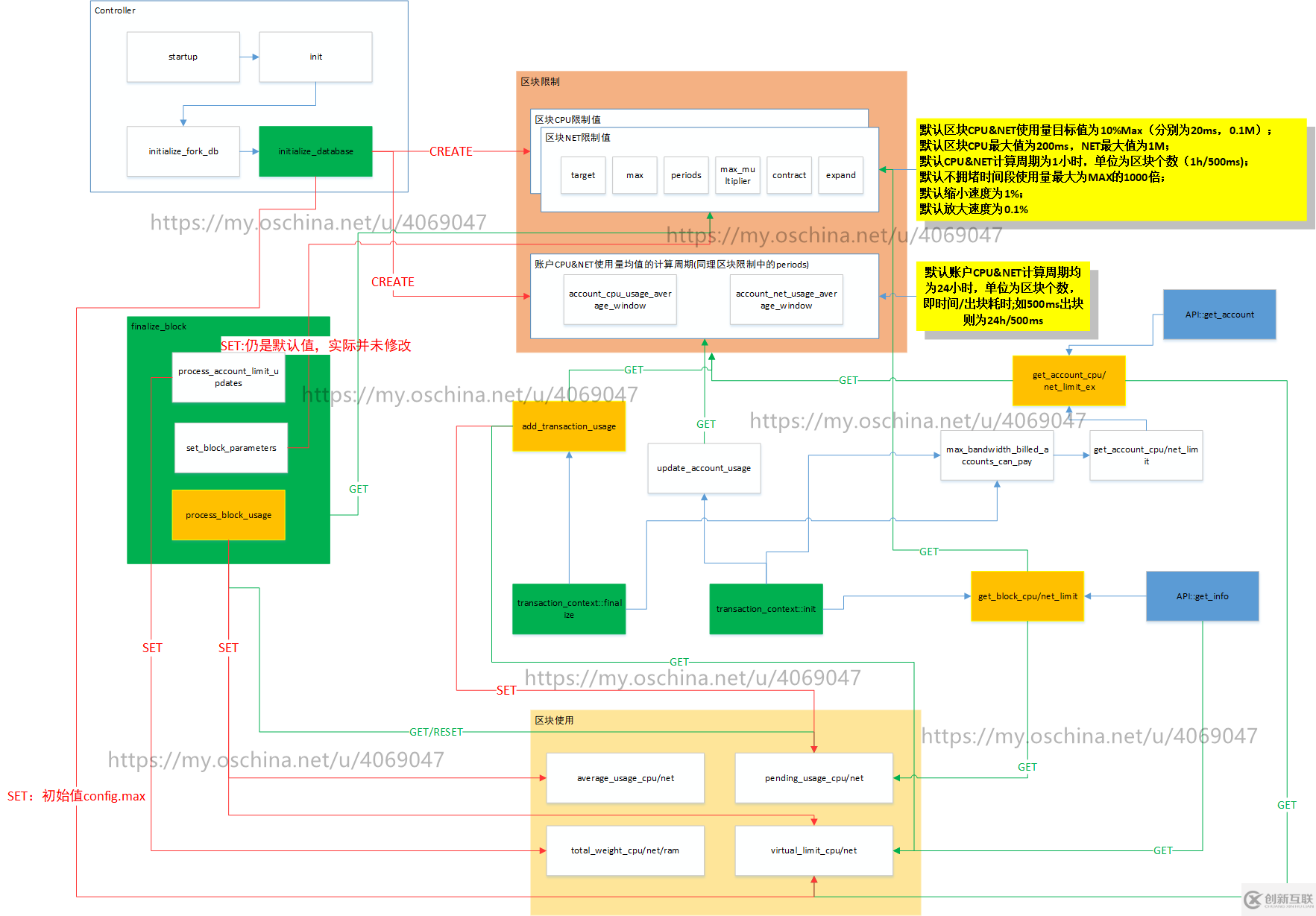Click the API::get_info blue button
The height and width of the screenshot is (916, 1316).
pyautogui.click(x=1202, y=596)
